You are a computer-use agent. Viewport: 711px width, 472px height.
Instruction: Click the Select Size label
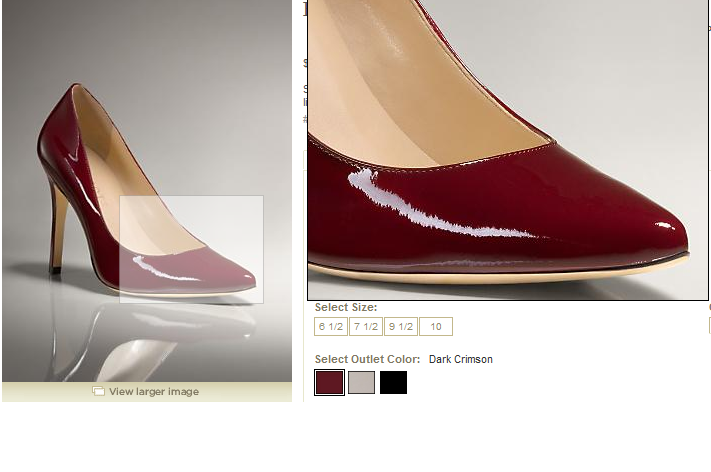coord(346,308)
